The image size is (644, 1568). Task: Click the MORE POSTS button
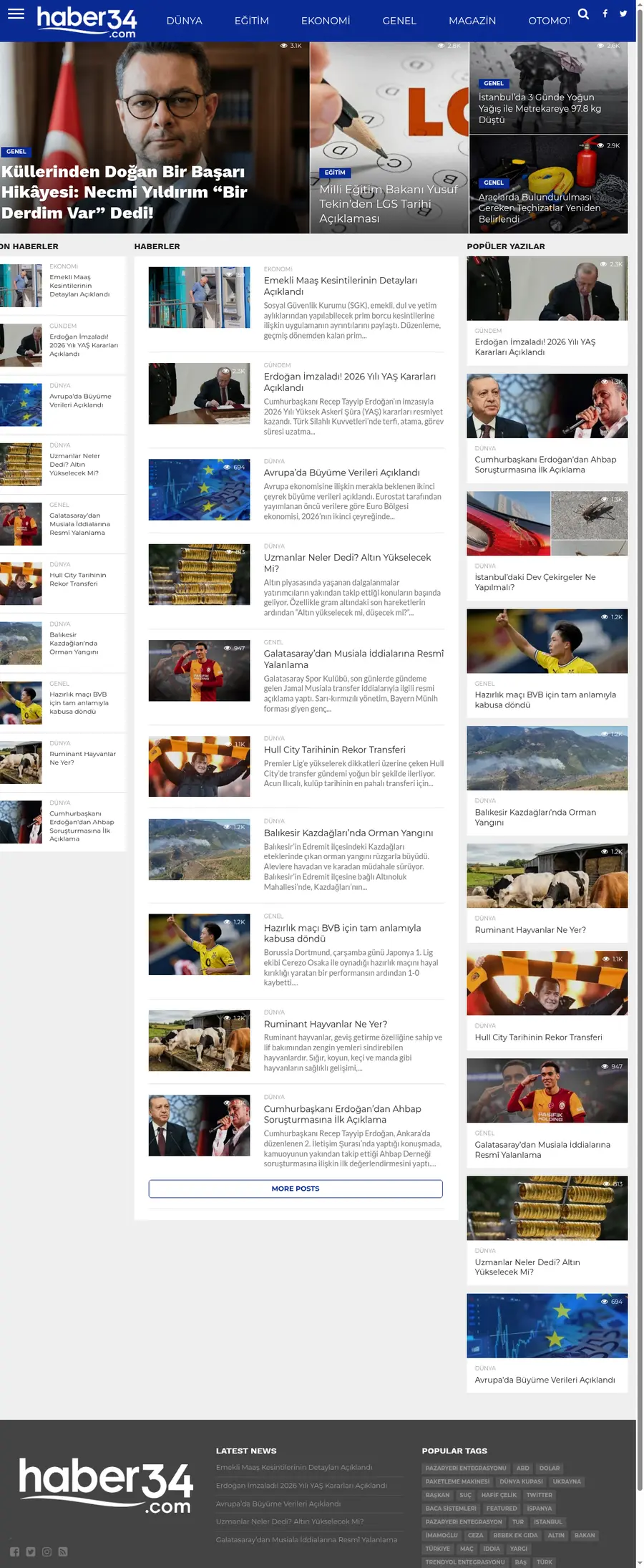[296, 1189]
